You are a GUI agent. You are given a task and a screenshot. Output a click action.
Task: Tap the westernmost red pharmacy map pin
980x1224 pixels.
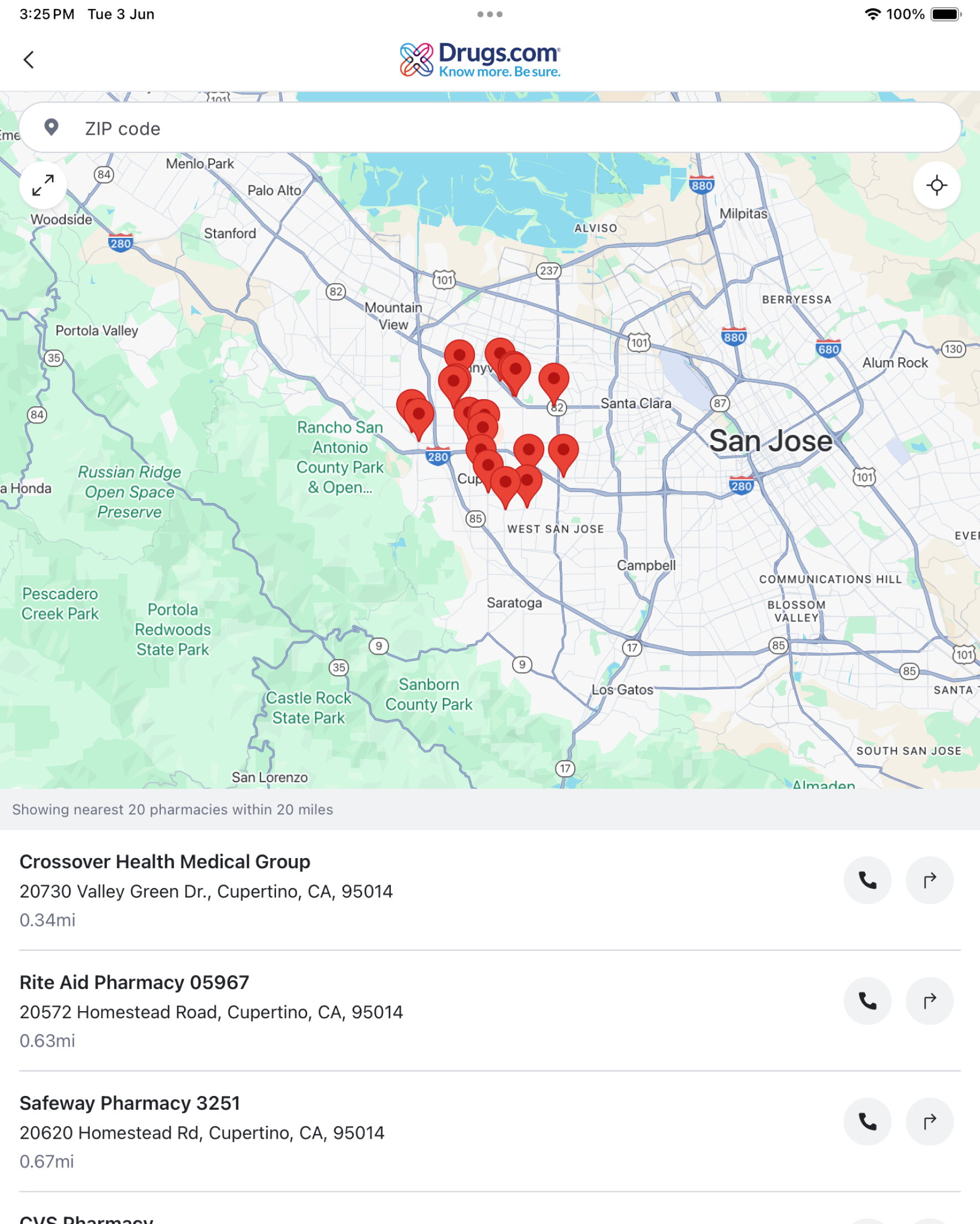pos(411,404)
